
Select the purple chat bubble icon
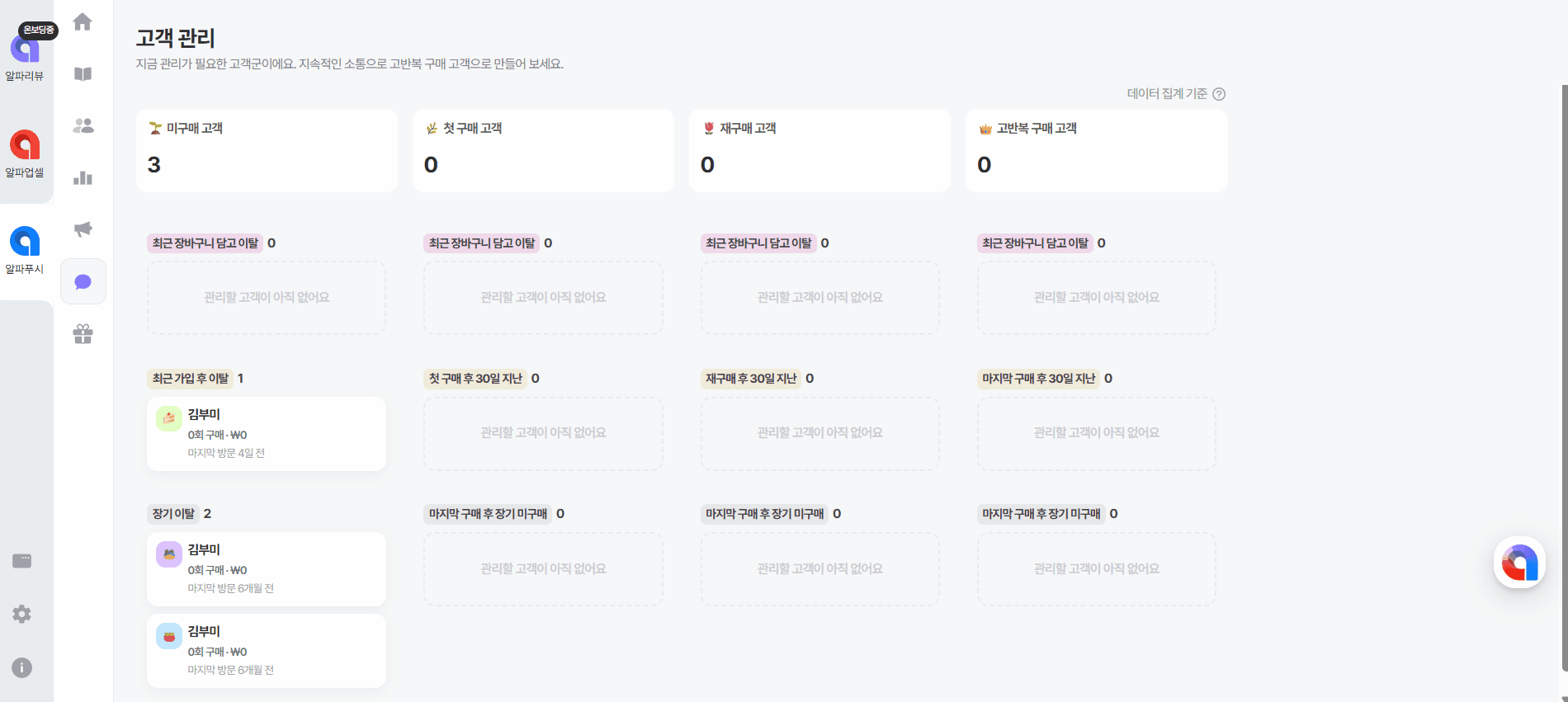(x=83, y=282)
